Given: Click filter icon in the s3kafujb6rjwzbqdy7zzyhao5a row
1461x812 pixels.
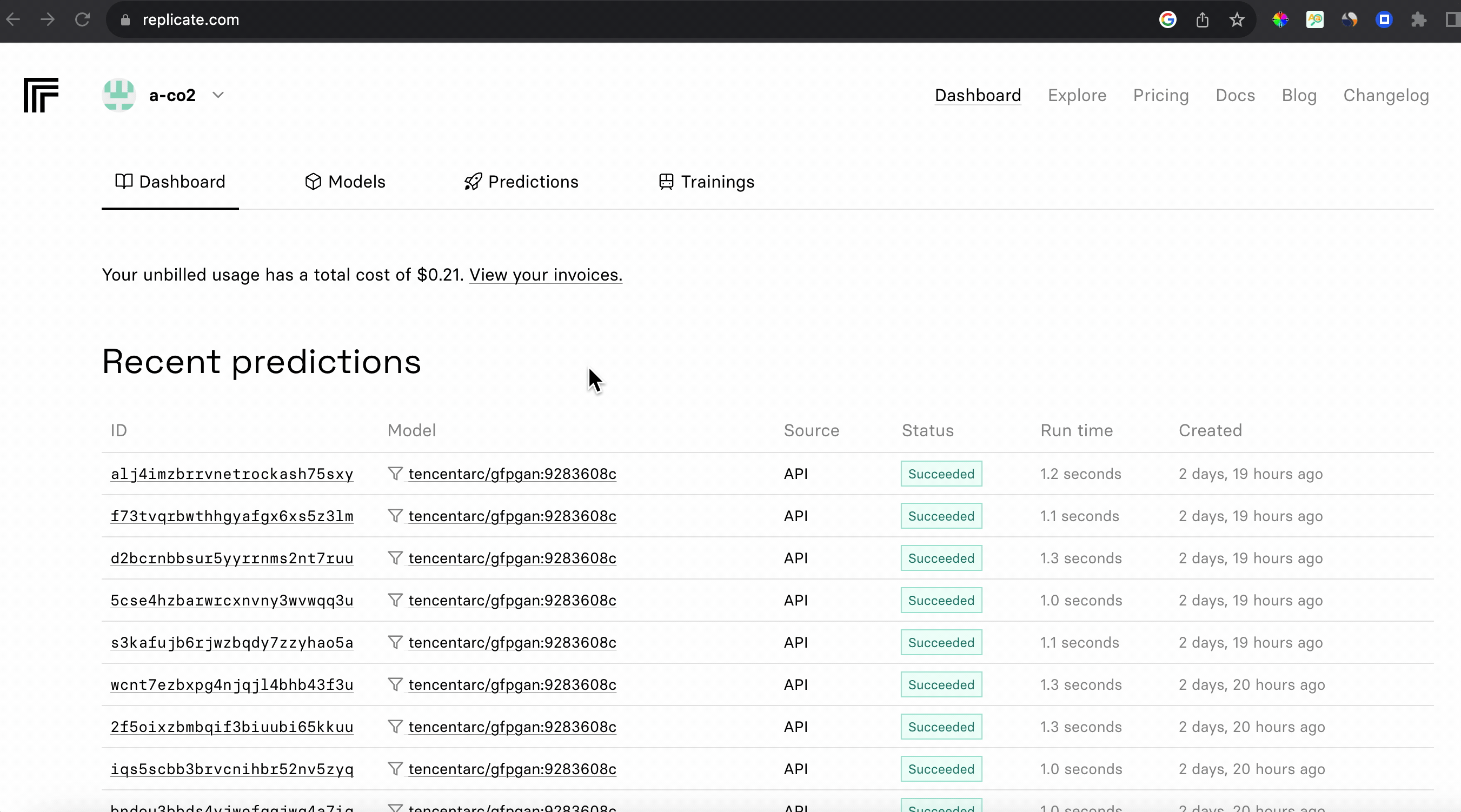Looking at the screenshot, I should point(395,642).
